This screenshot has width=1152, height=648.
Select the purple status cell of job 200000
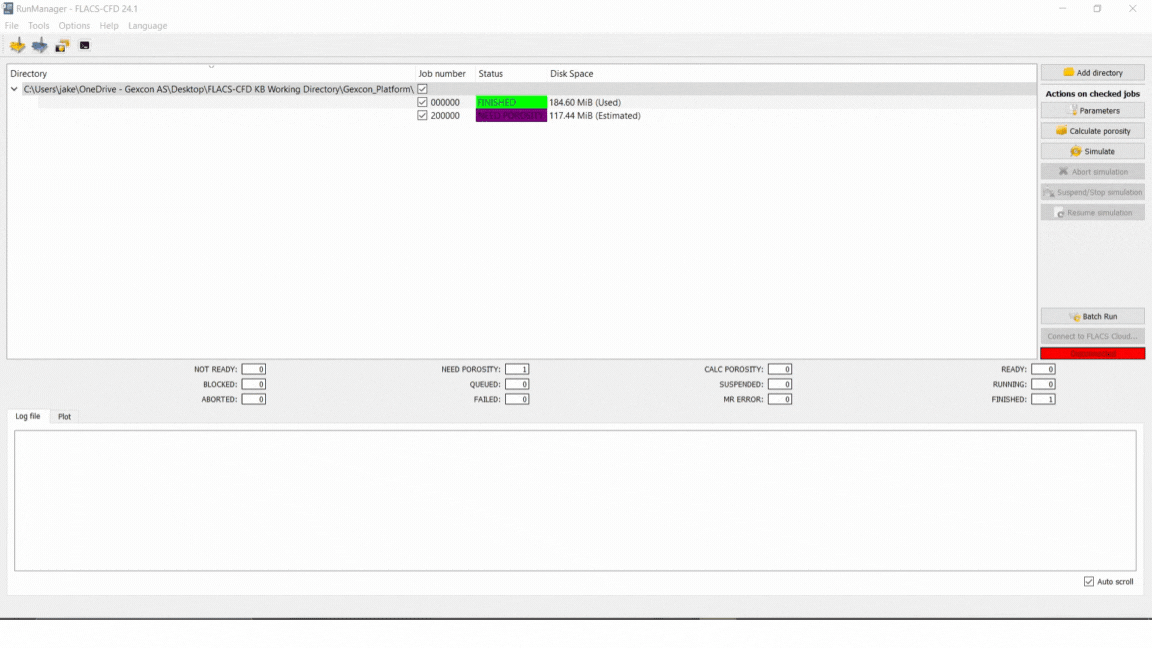pos(511,115)
